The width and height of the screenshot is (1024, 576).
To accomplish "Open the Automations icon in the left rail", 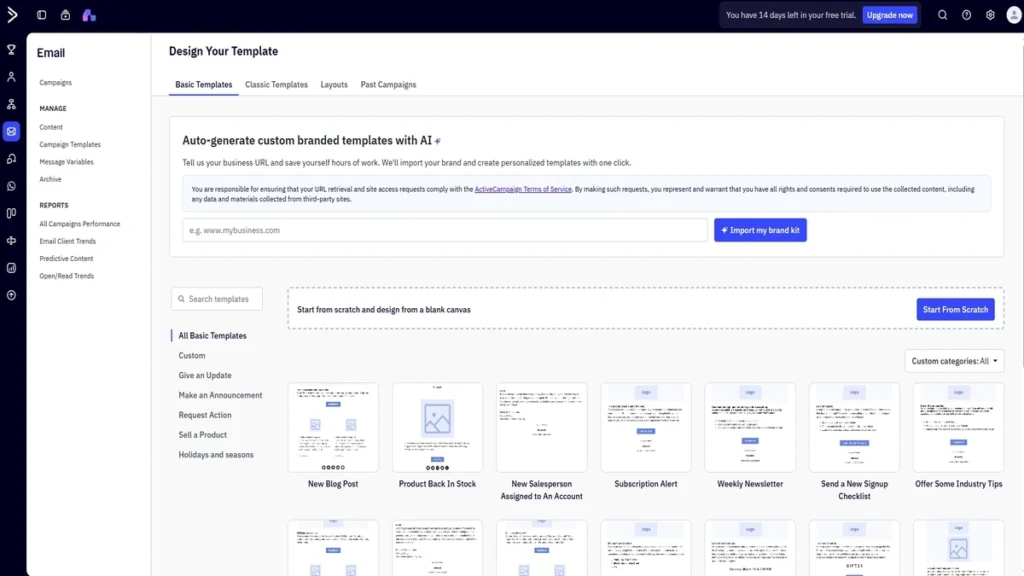I will [x=11, y=104].
